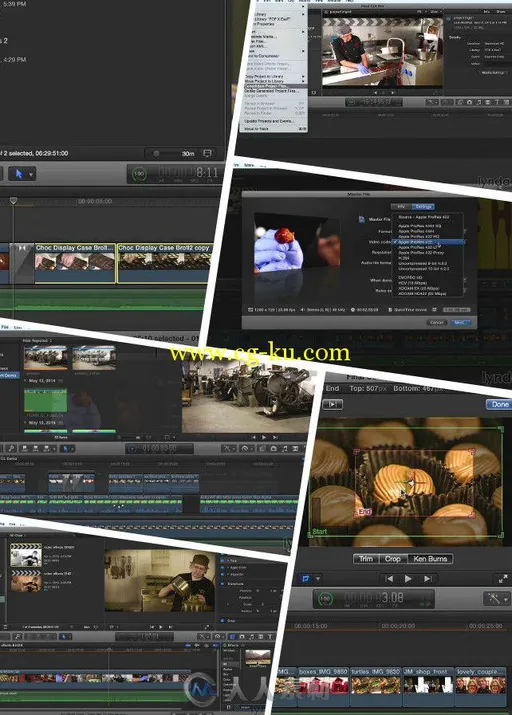
Task: Click the Select arrow tool beside 8:11 timecode
Action: (x=19, y=174)
